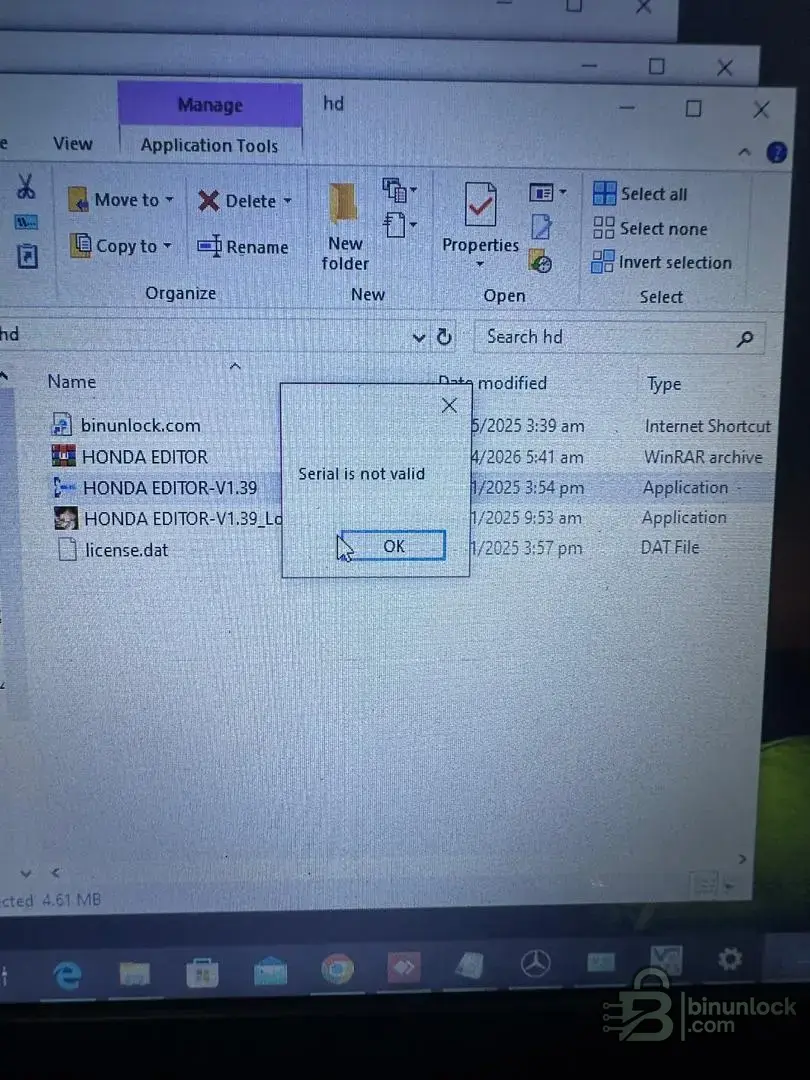Click Select none in the ribbon
The height and width of the screenshot is (1080, 810).
pyautogui.click(x=650, y=228)
